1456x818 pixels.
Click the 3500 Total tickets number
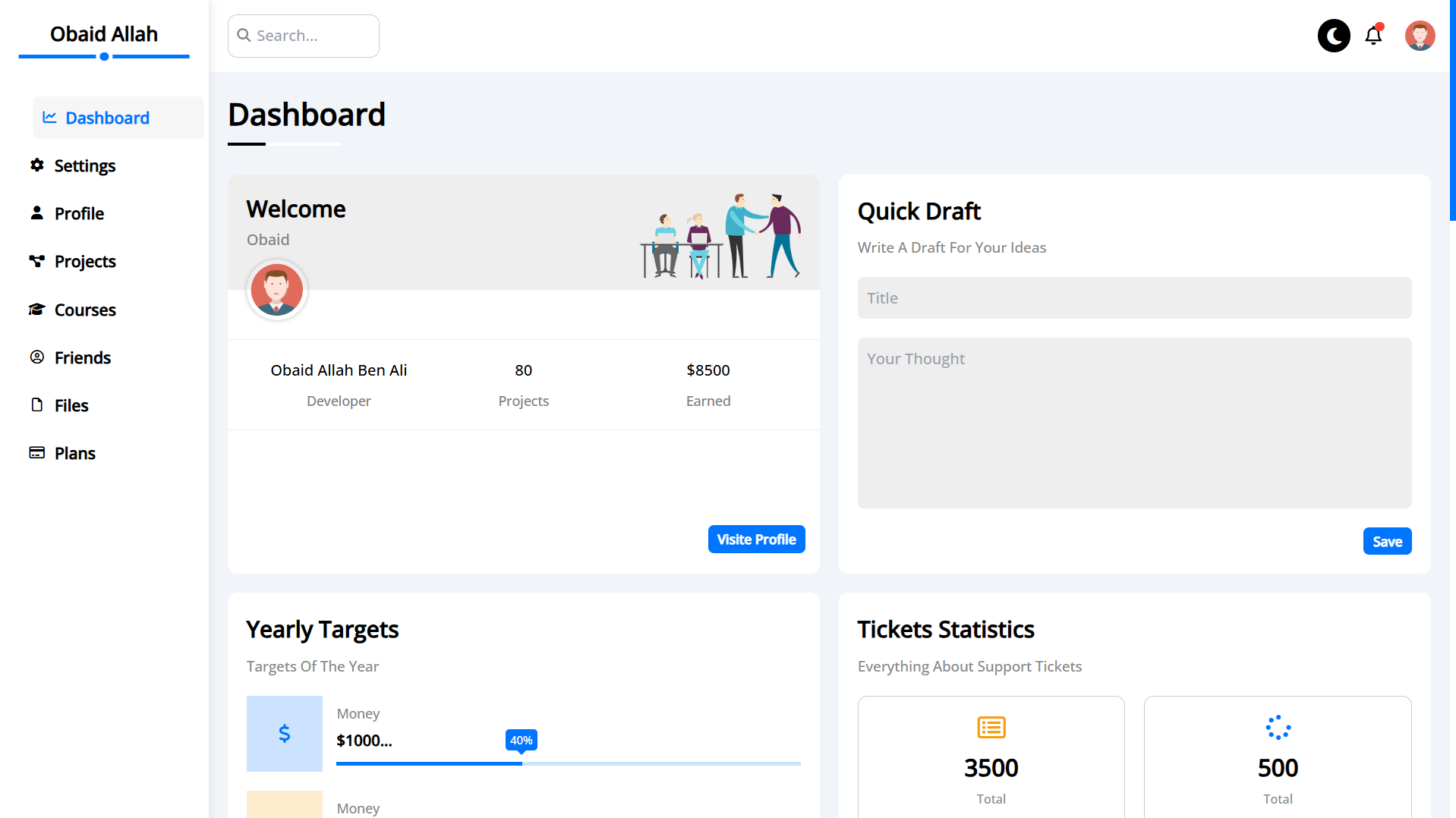tap(991, 768)
